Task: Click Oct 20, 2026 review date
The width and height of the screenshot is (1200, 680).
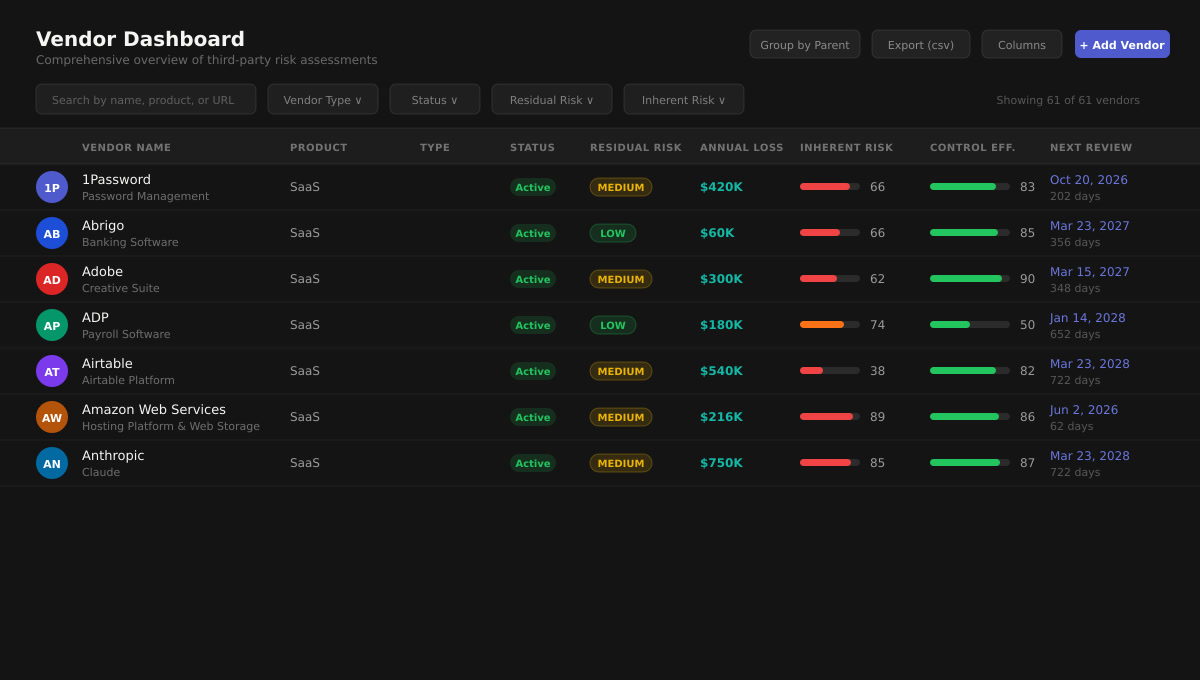Action: (x=1089, y=180)
